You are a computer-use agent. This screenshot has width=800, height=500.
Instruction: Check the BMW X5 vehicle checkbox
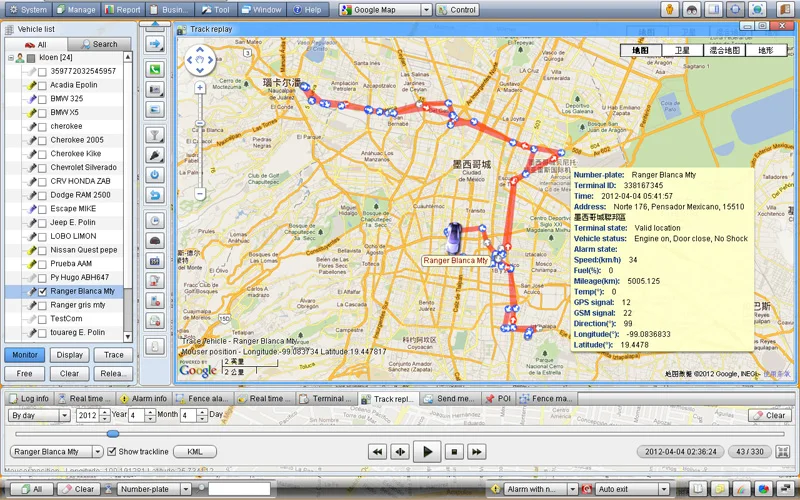click(x=42, y=113)
